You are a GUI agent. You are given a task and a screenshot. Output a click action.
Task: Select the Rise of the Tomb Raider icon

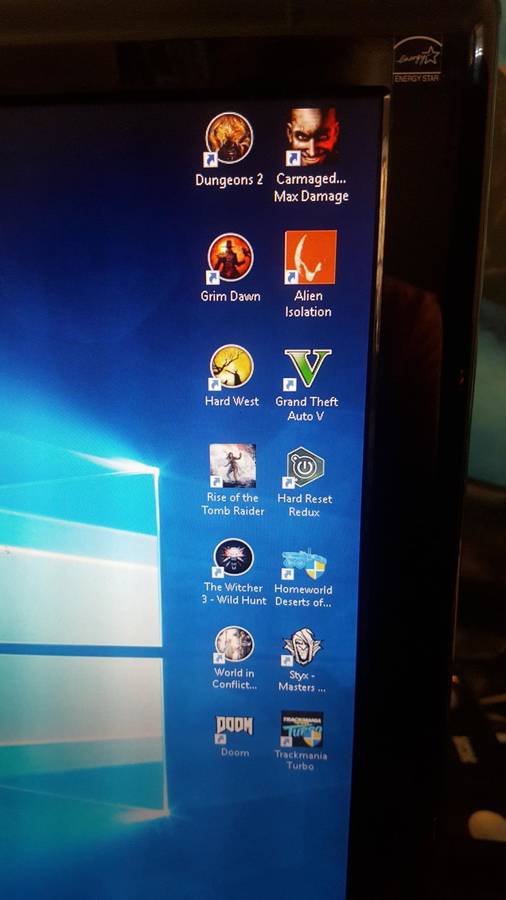(232, 465)
